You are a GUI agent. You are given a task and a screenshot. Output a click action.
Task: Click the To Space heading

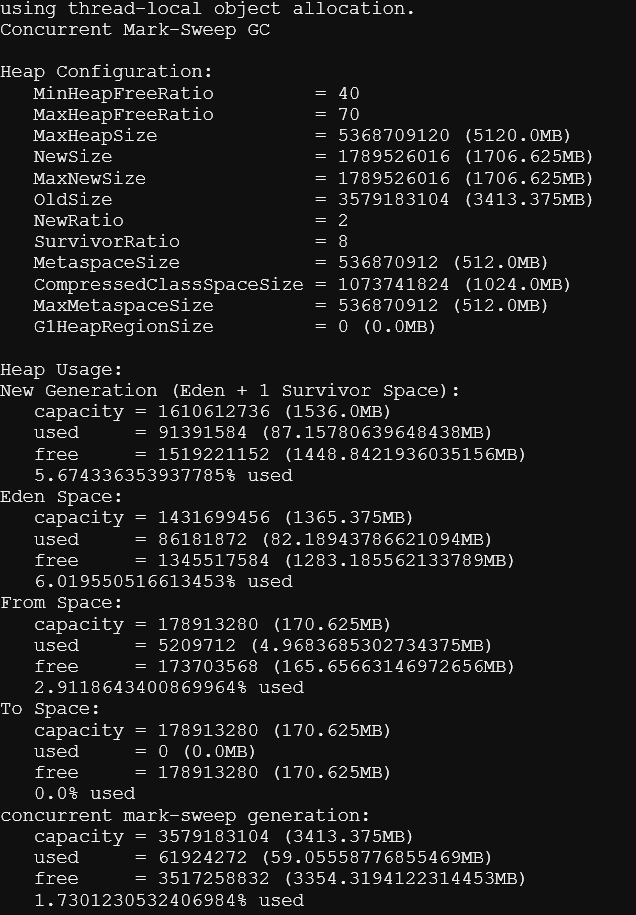click(50, 709)
